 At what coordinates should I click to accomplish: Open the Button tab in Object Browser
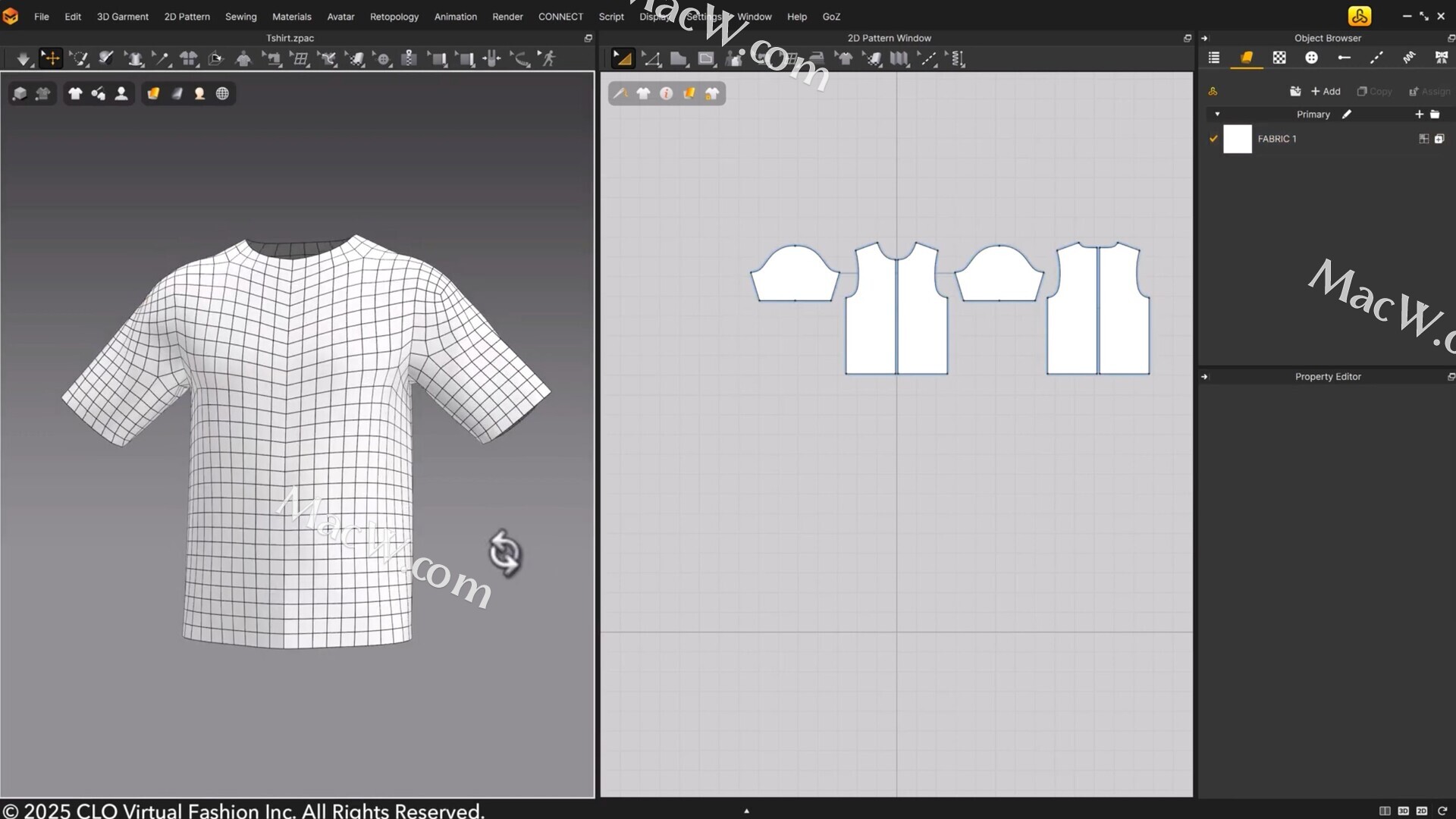1311,58
